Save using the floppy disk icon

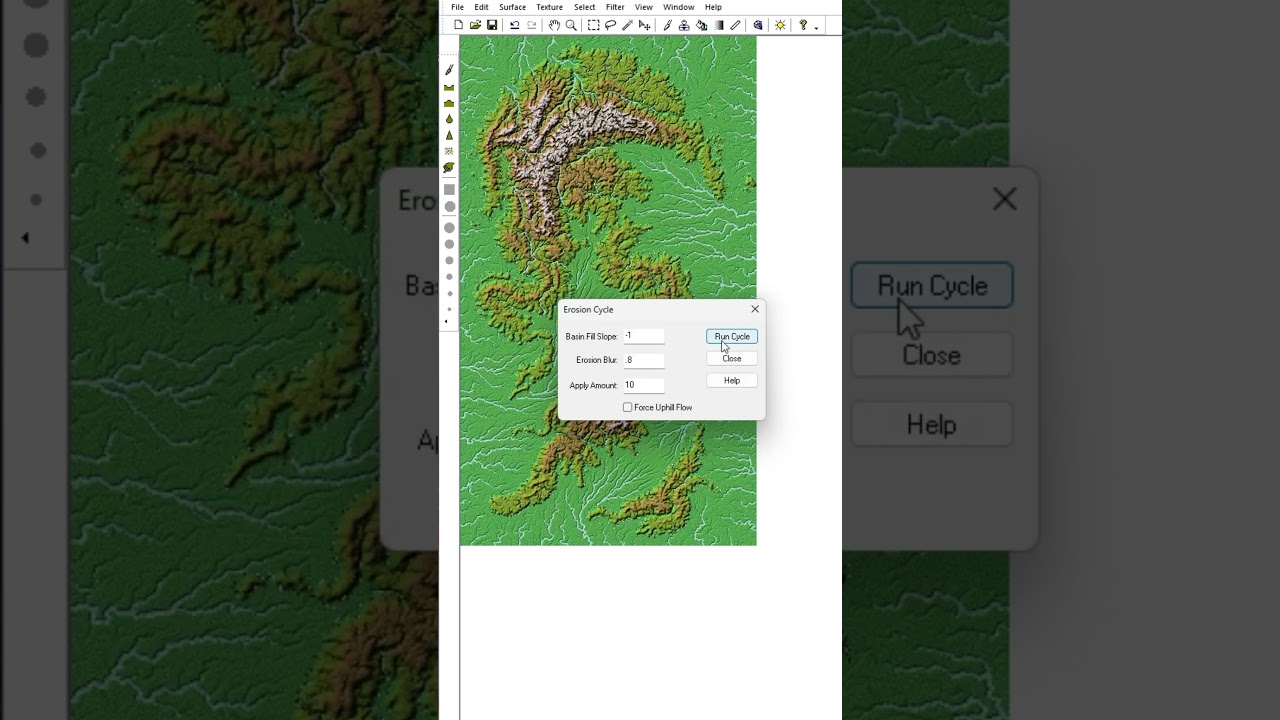pos(492,25)
